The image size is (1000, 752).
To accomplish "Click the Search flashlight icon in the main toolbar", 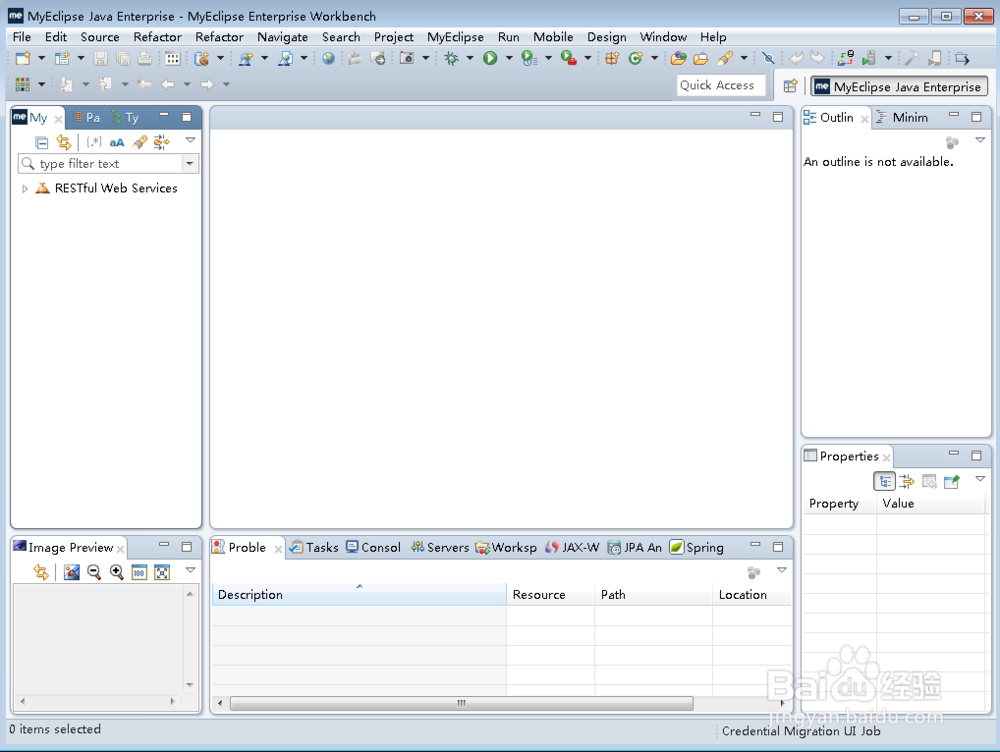I will pyautogui.click(x=724, y=59).
